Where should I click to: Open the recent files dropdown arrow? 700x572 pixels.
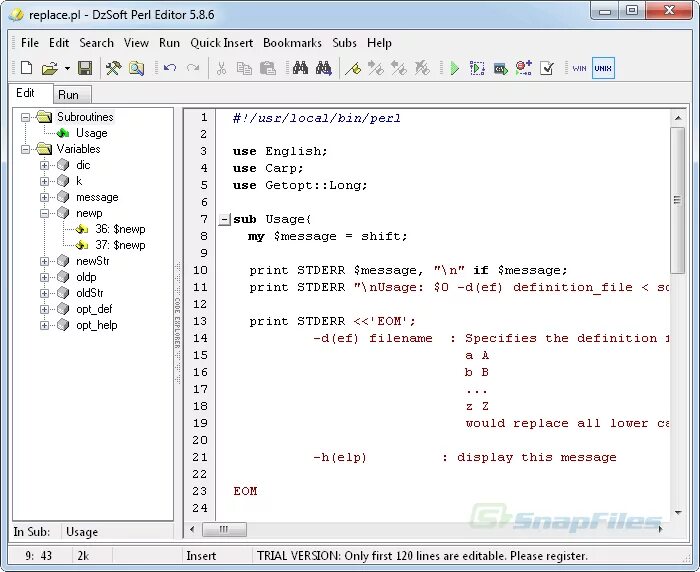click(x=67, y=68)
